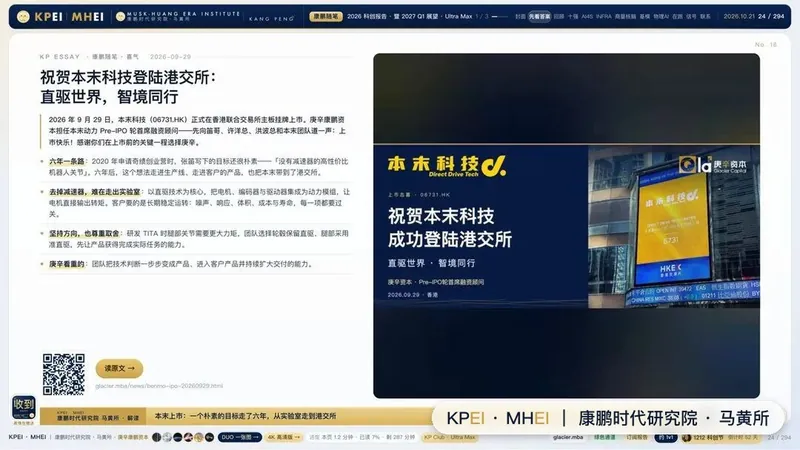Select the highlighted 先看答案 tab
Viewport: 800px width, 450px height.
(x=539, y=16)
